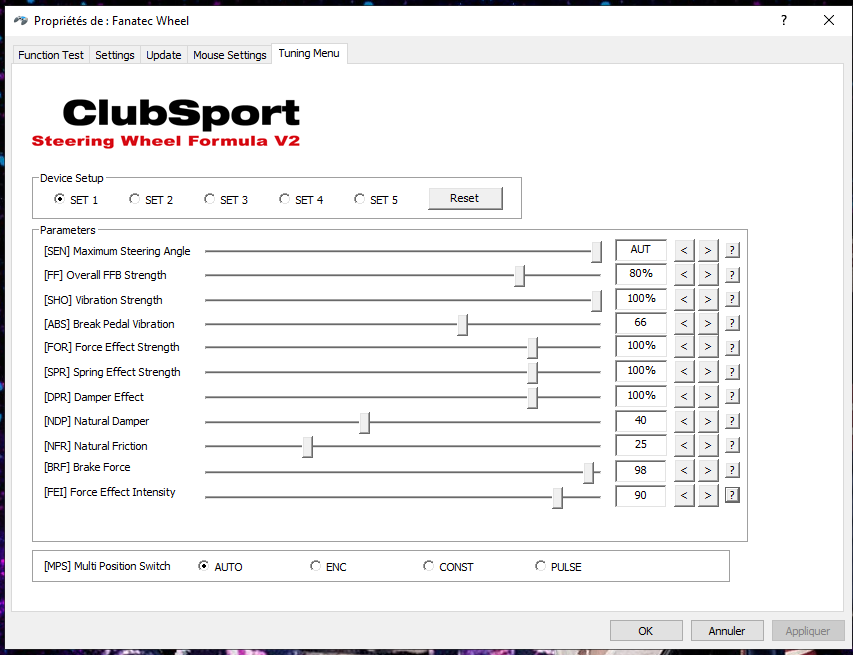Select SET 5 device setup

tap(376, 200)
